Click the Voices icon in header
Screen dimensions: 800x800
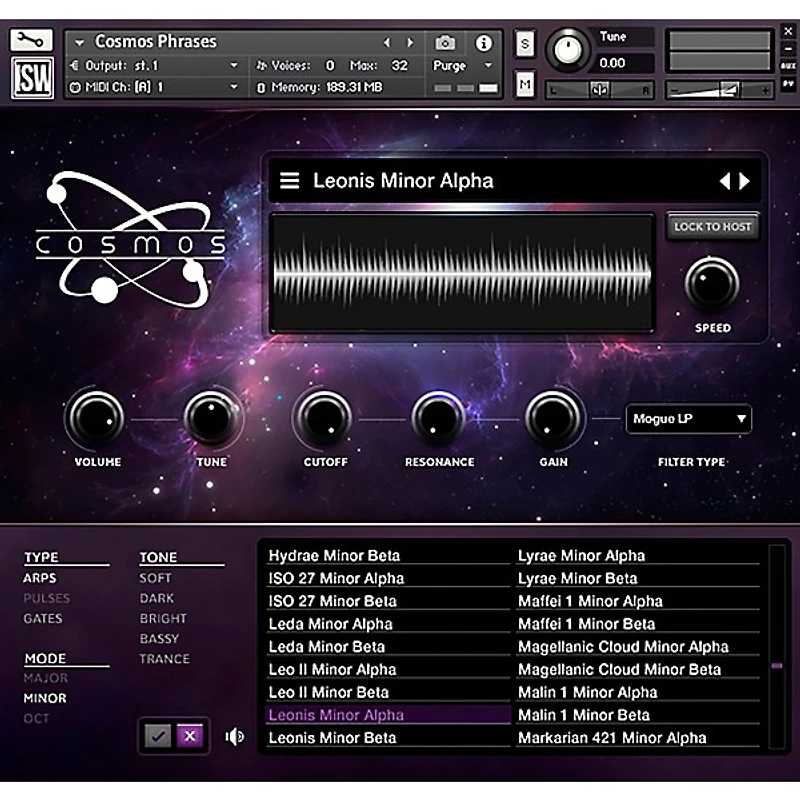coord(261,65)
